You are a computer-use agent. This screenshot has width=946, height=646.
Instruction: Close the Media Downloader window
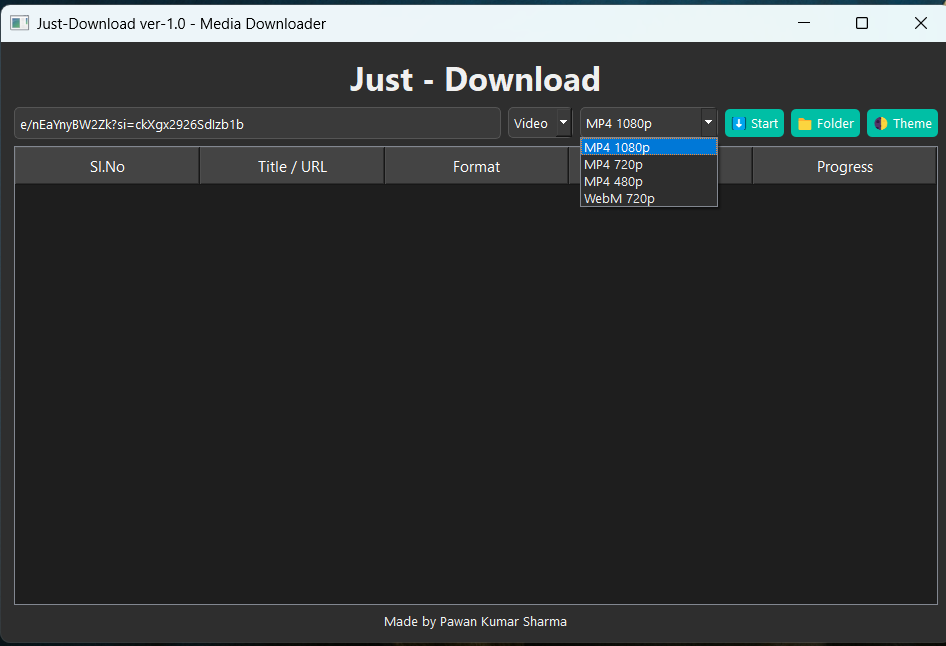(920, 23)
